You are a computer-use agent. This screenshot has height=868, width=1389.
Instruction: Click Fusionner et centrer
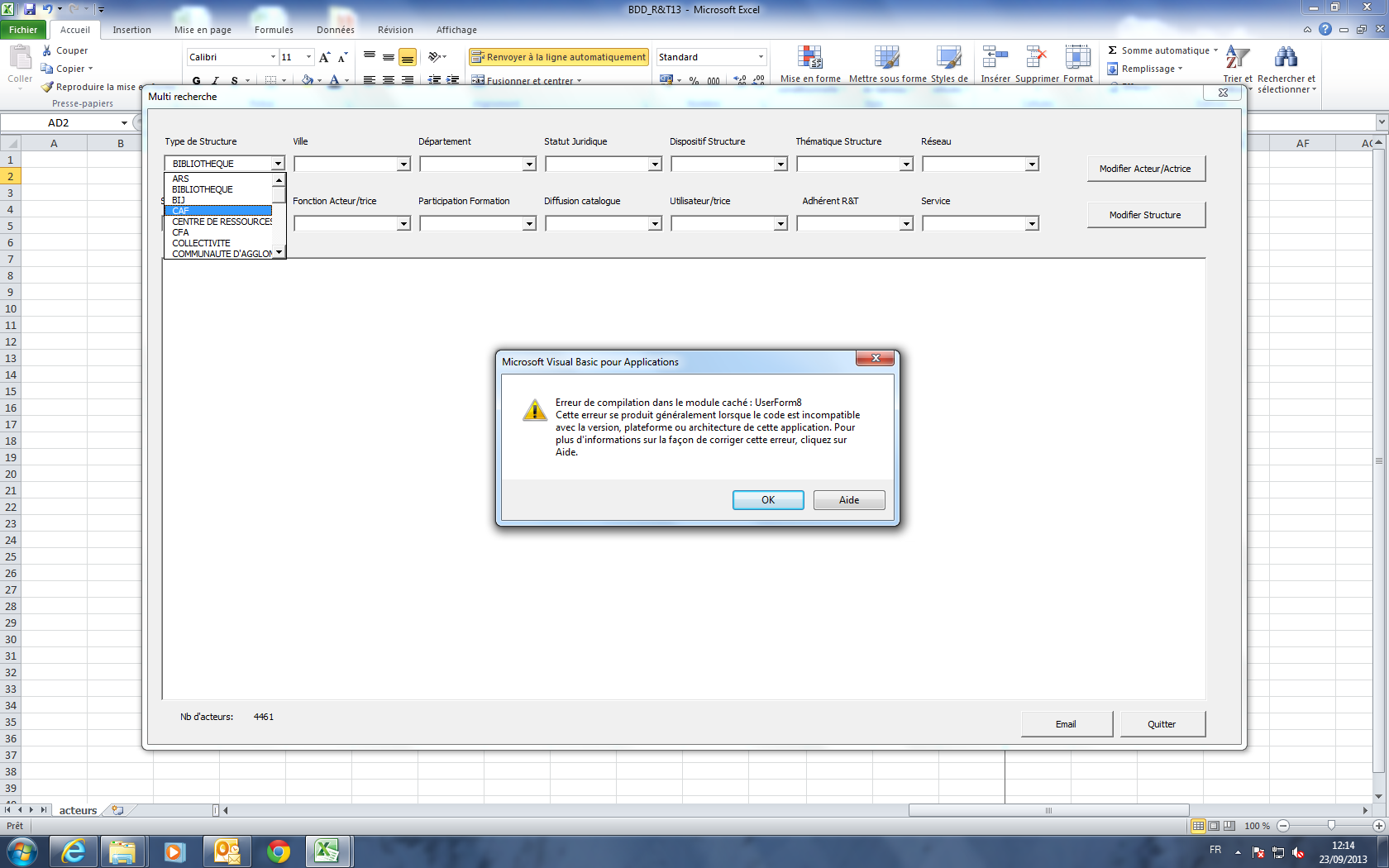pos(527,80)
